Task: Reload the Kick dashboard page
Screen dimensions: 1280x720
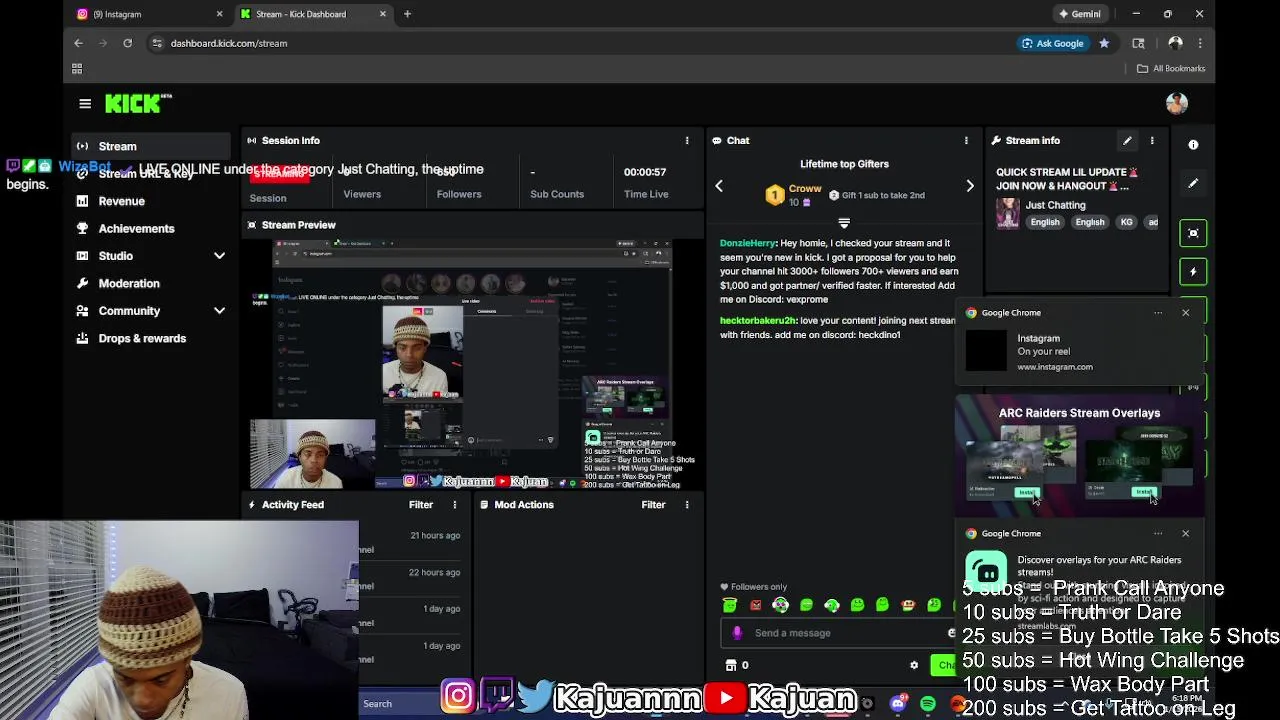Action: (127, 43)
